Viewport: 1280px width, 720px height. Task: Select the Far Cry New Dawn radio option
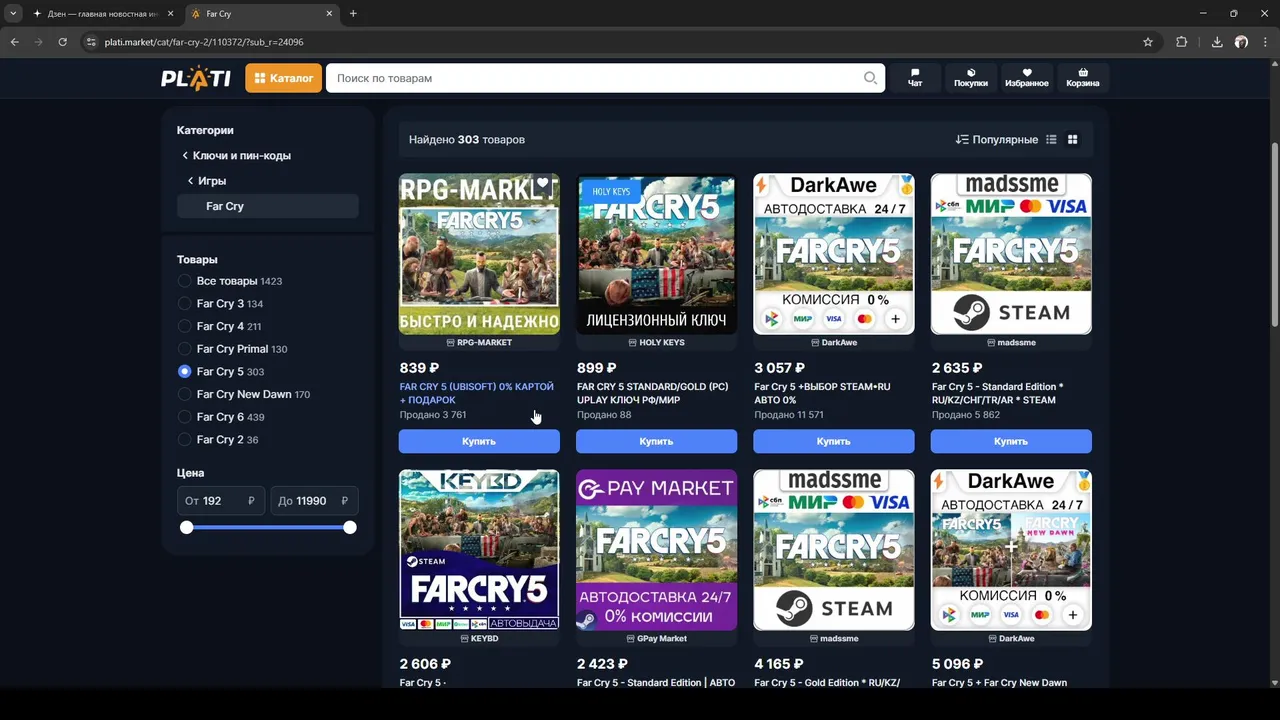(x=184, y=394)
